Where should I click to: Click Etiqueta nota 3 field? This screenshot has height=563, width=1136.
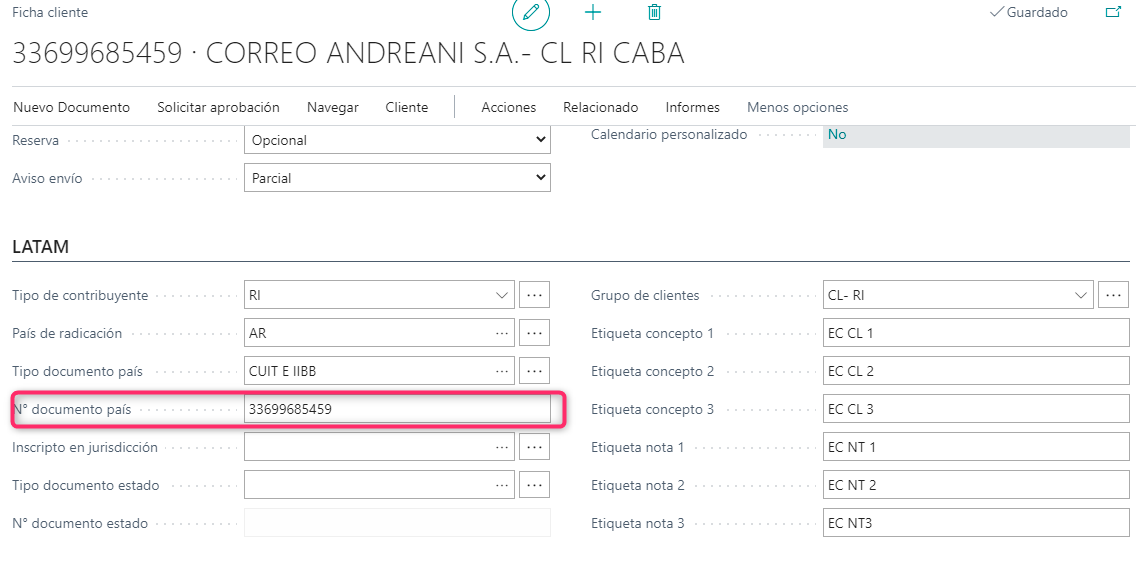(x=976, y=522)
